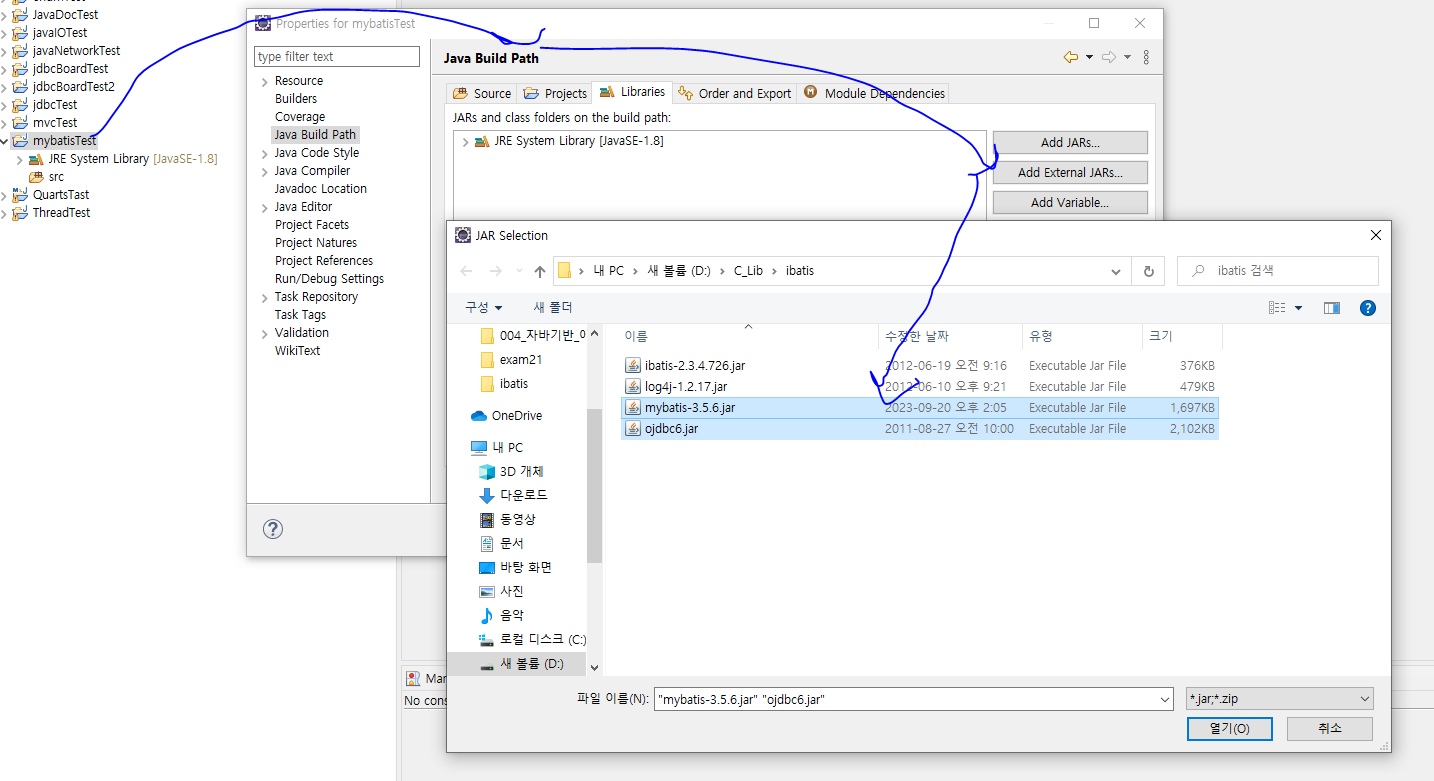The height and width of the screenshot is (781, 1434).
Task: Go up one folder level with up arrow
Action: (x=540, y=271)
